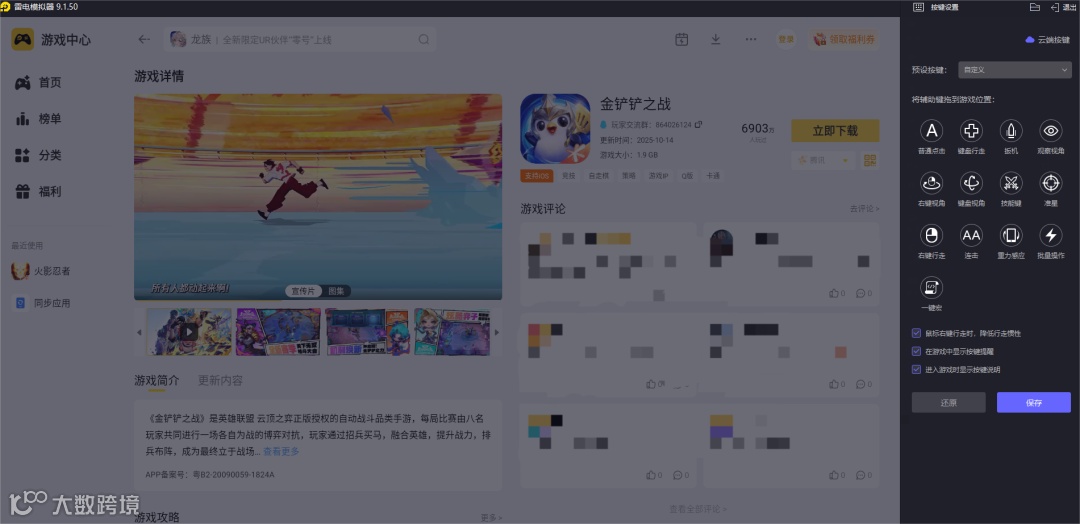Click the back arrow in Game Center

144,39
